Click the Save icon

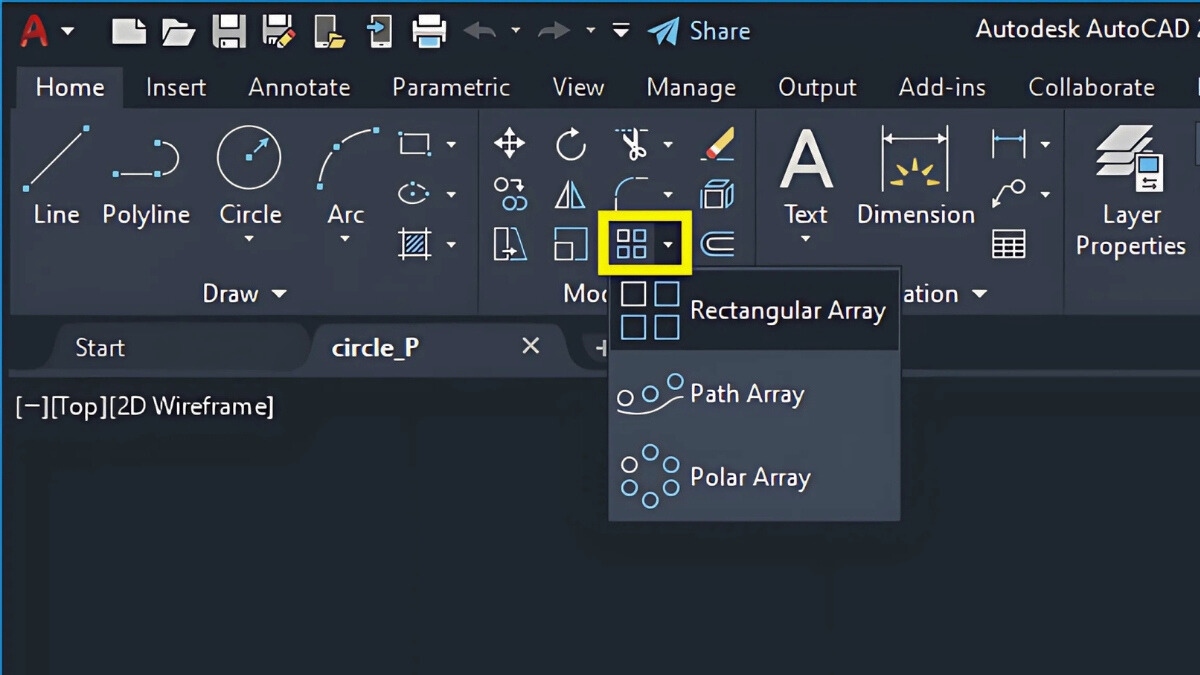[x=229, y=31]
